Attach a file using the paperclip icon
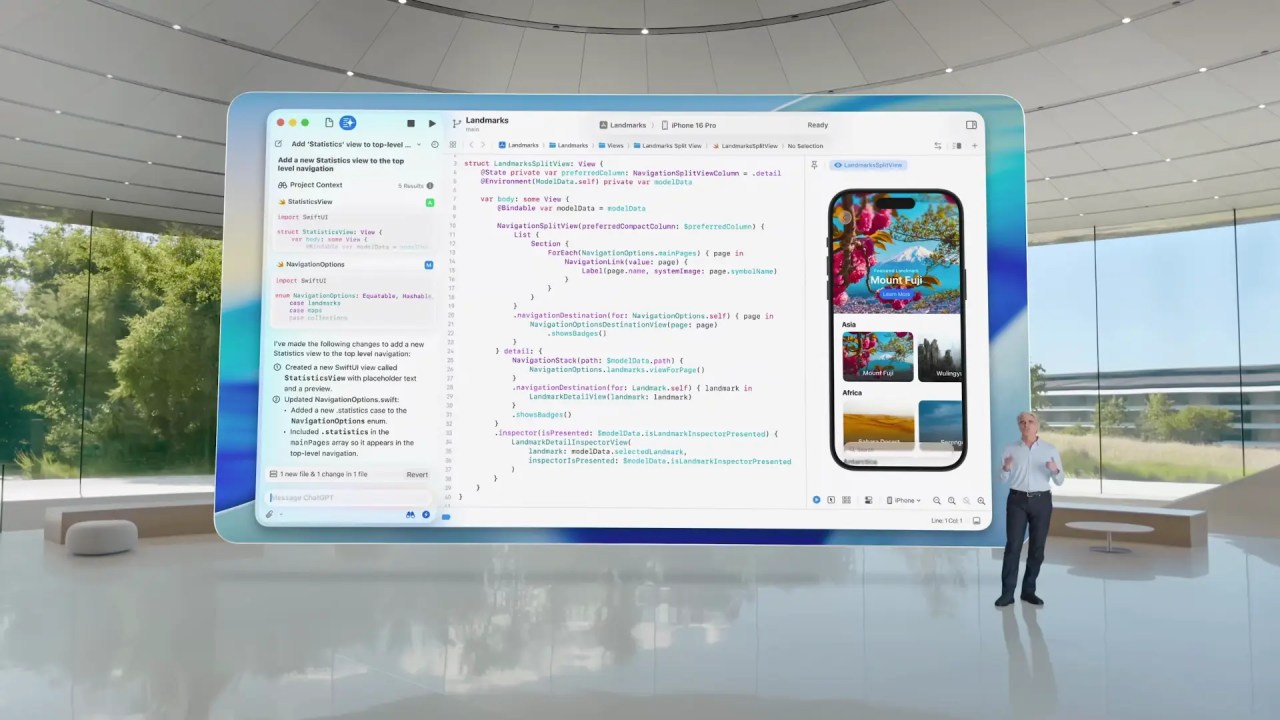The height and width of the screenshot is (720, 1280). pyautogui.click(x=269, y=514)
